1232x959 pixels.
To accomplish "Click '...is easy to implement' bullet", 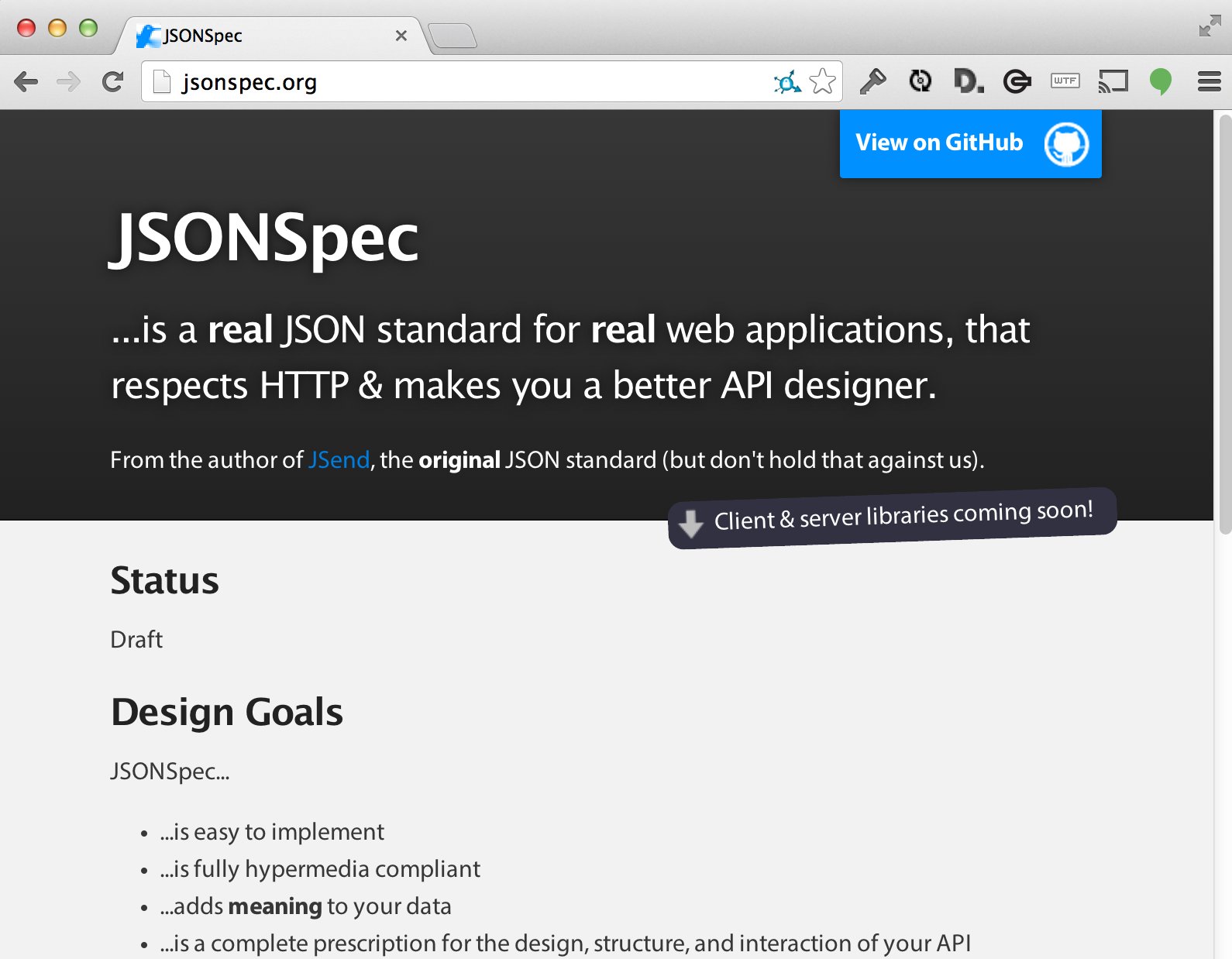I will 272,832.
